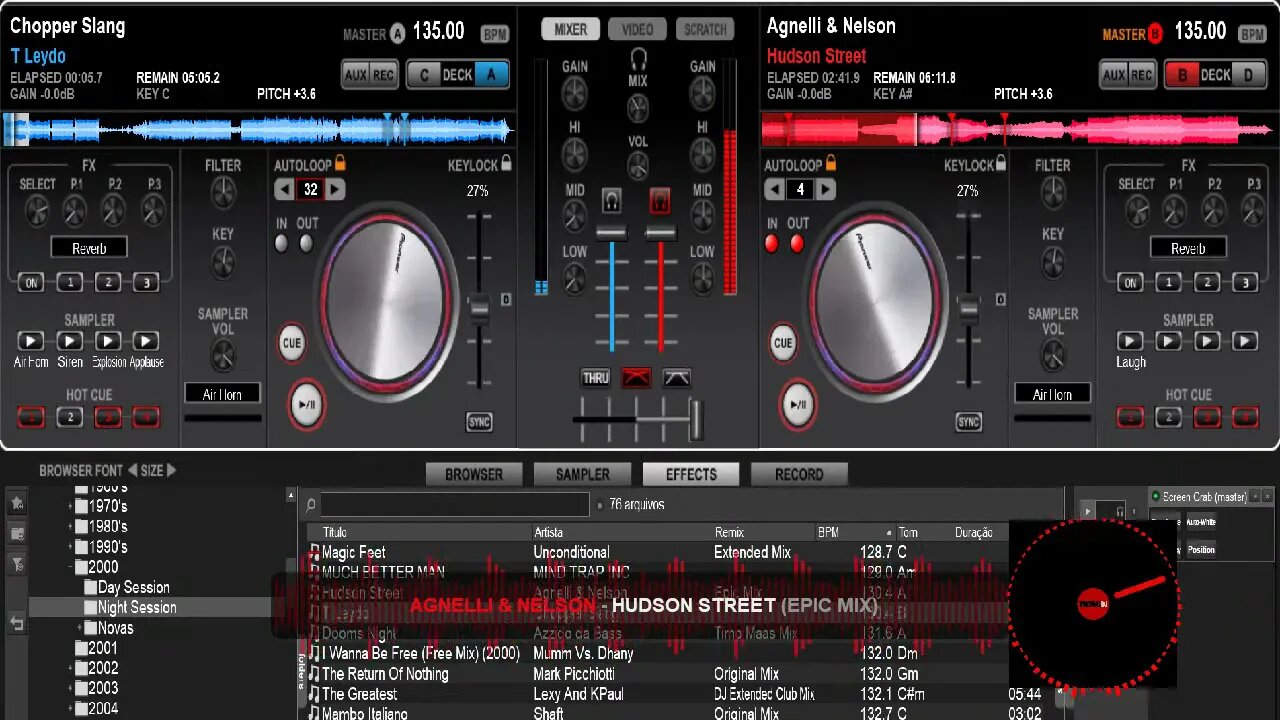Screen dimensions: 1280x720
Task: Click the search magnifier icon in browser
Action: click(x=311, y=505)
